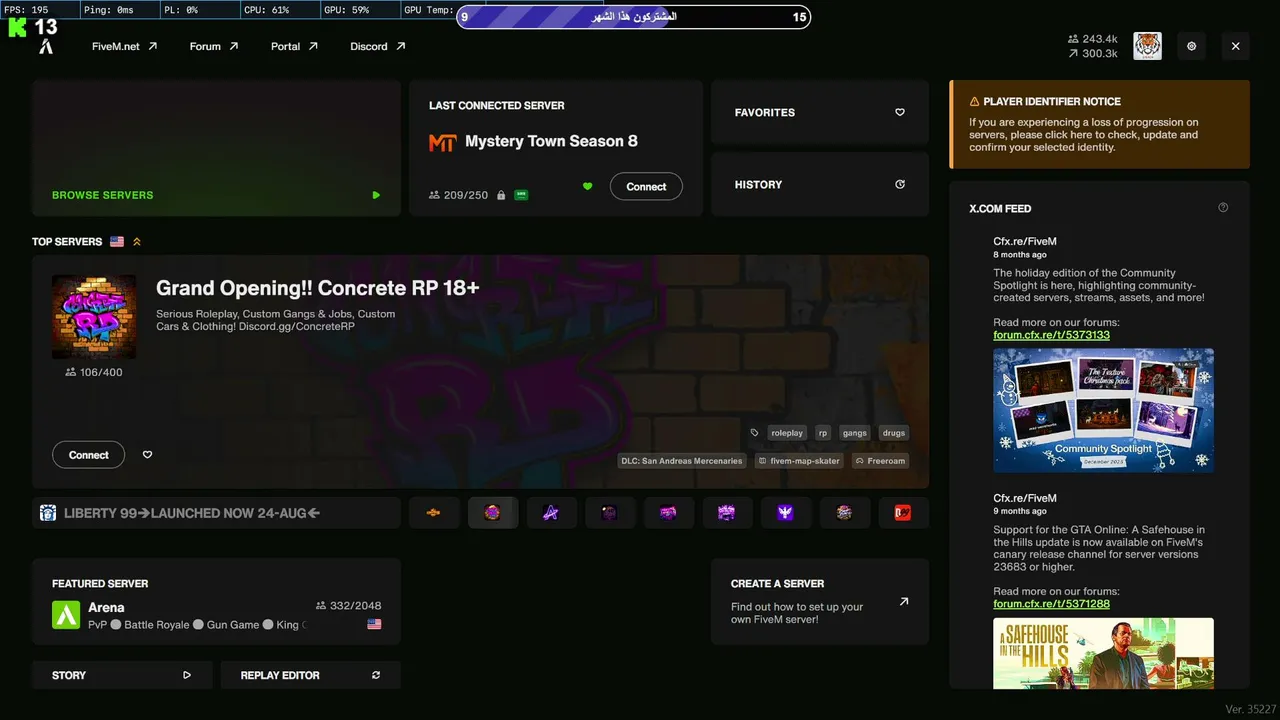Open the Discord link
Screen dimensions: 1280x720
[378, 46]
